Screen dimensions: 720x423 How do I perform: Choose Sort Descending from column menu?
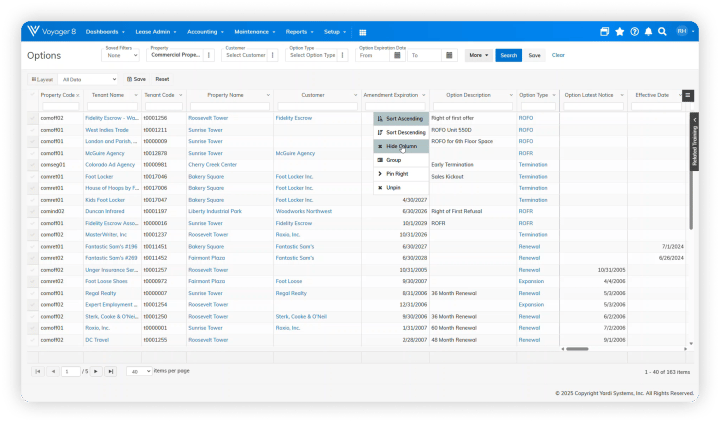(400, 132)
